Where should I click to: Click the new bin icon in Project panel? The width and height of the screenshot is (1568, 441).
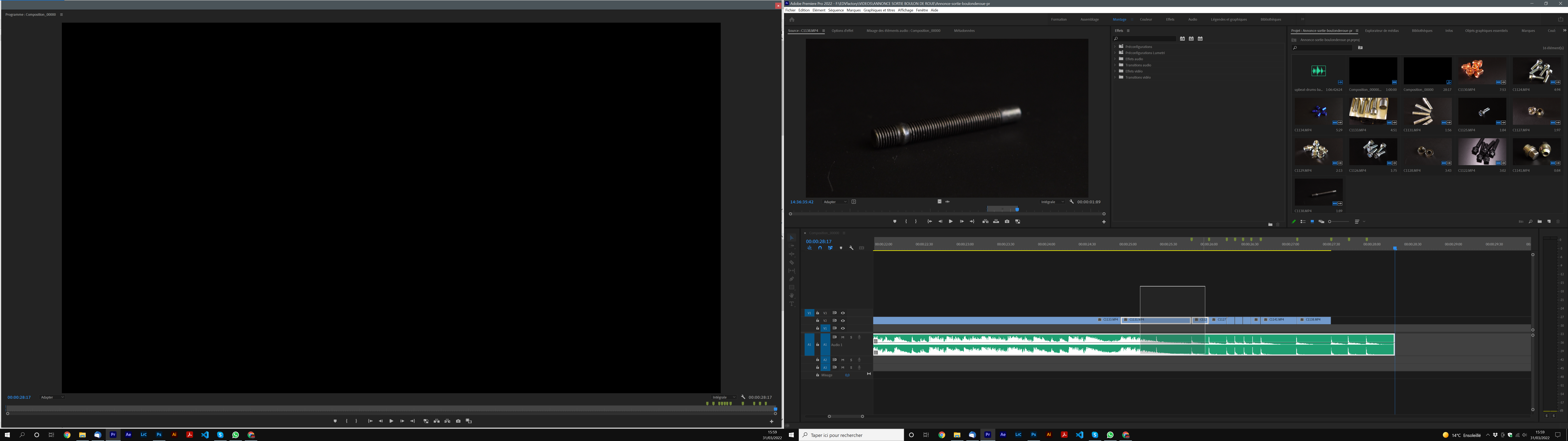point(1539,222)
